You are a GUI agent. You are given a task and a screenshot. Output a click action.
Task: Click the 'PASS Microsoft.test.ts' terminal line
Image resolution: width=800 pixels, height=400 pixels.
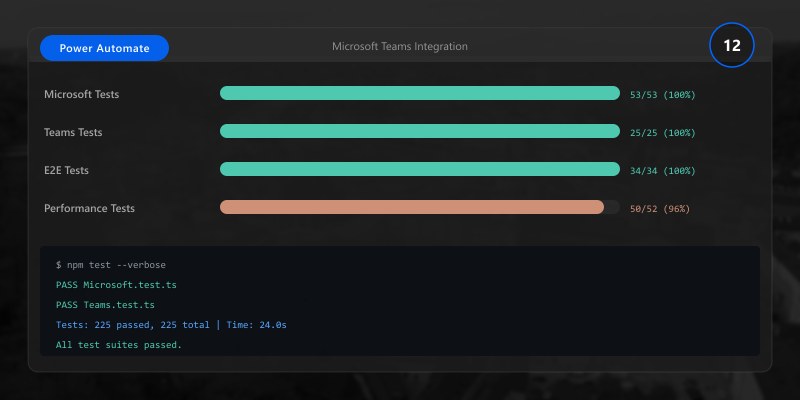pyautogui.click(x=116, y=285)
